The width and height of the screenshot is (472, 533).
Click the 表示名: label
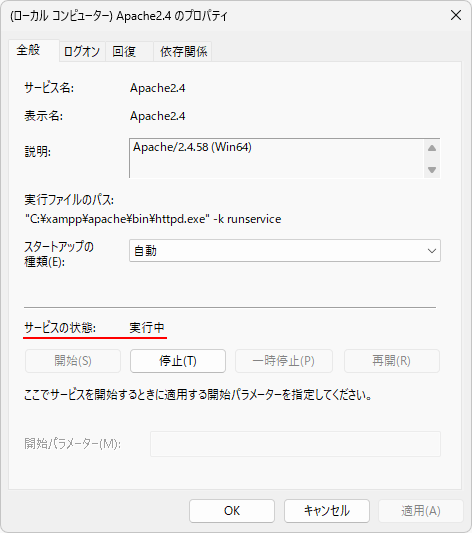tap(43, 116)
